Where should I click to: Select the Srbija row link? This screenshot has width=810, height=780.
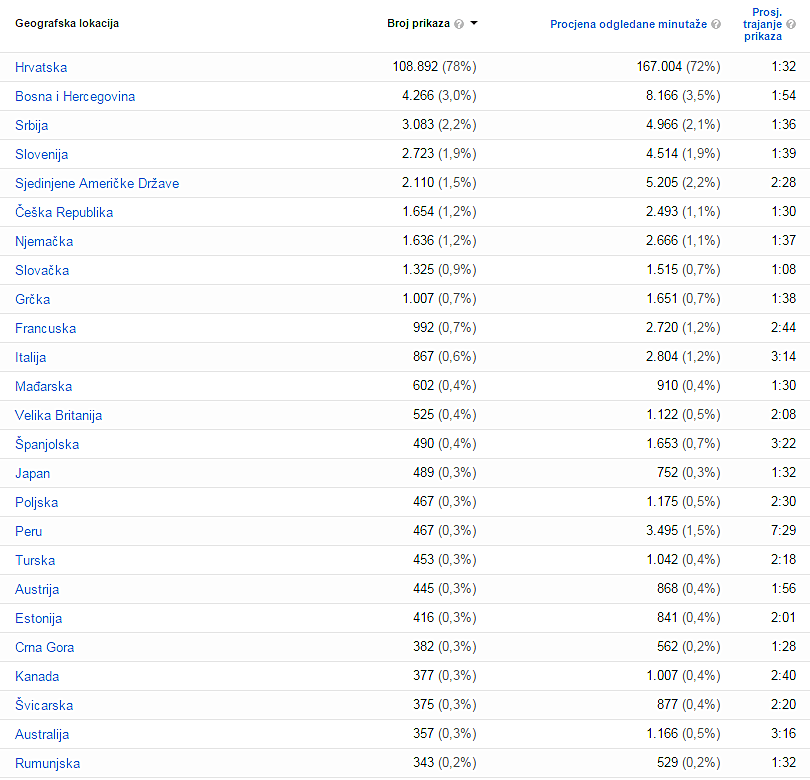32,125
